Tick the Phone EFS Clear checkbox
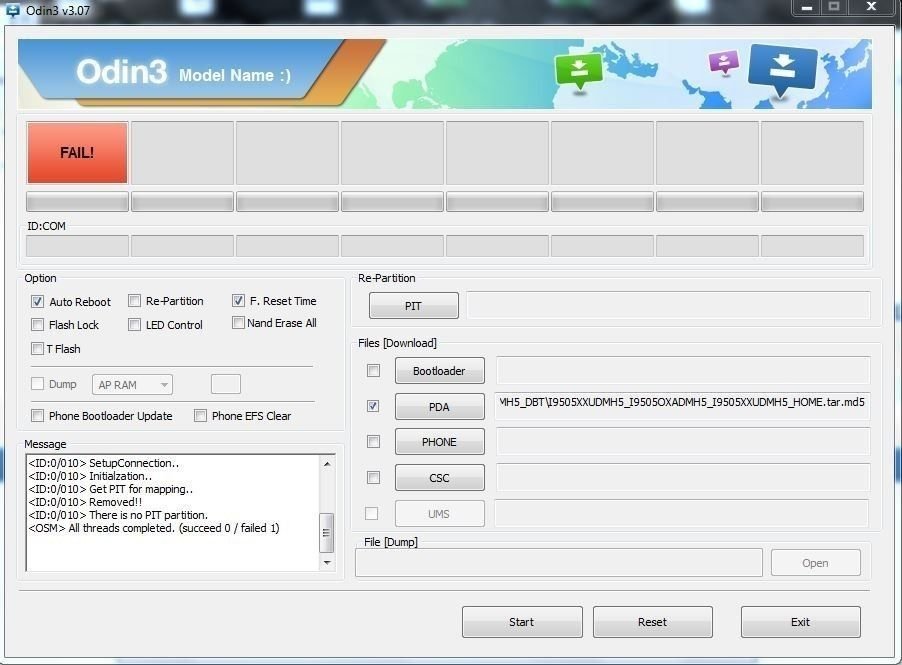 [x=200, y=415]
